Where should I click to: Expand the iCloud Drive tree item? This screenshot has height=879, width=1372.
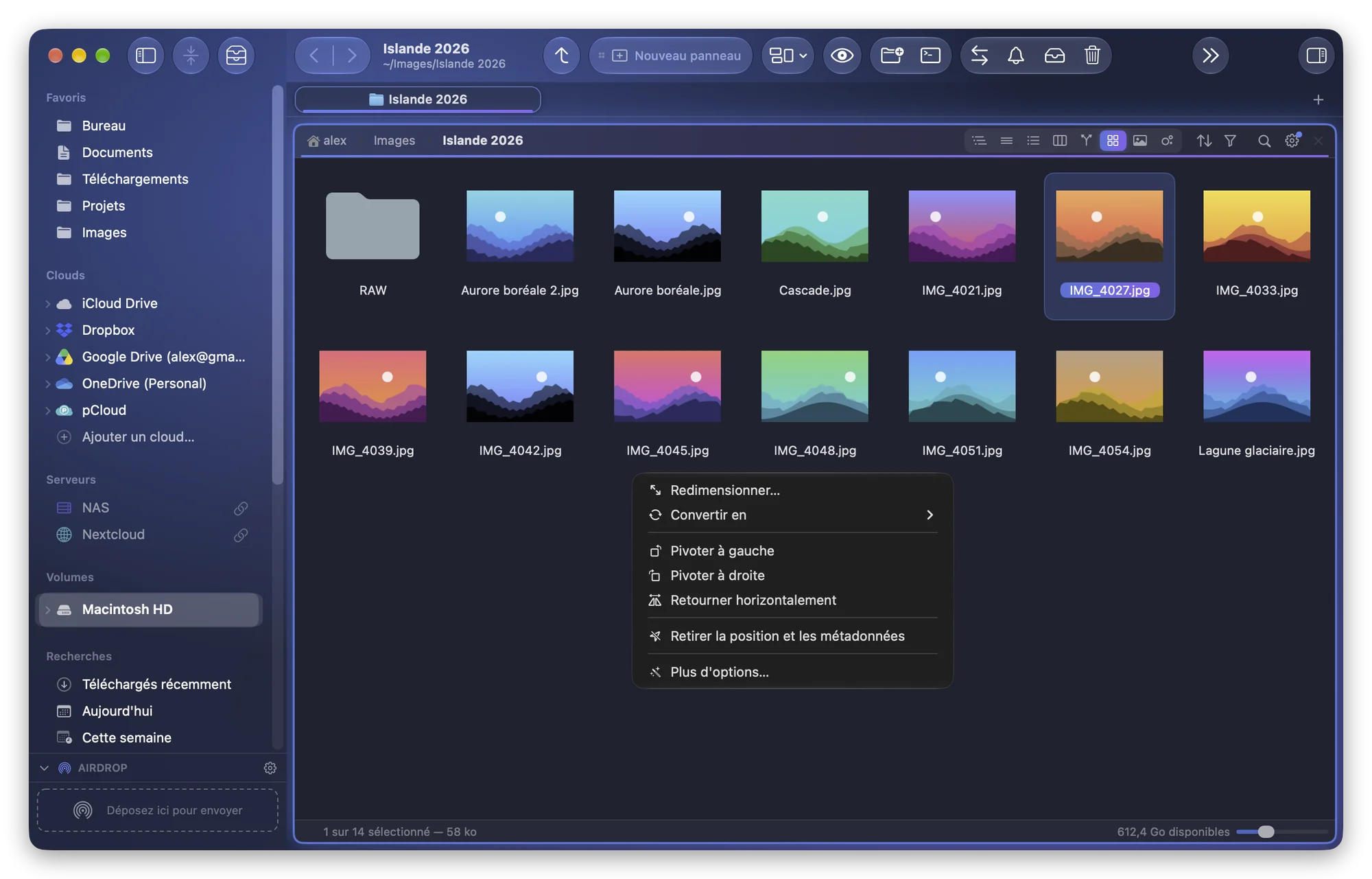[47, 304]
